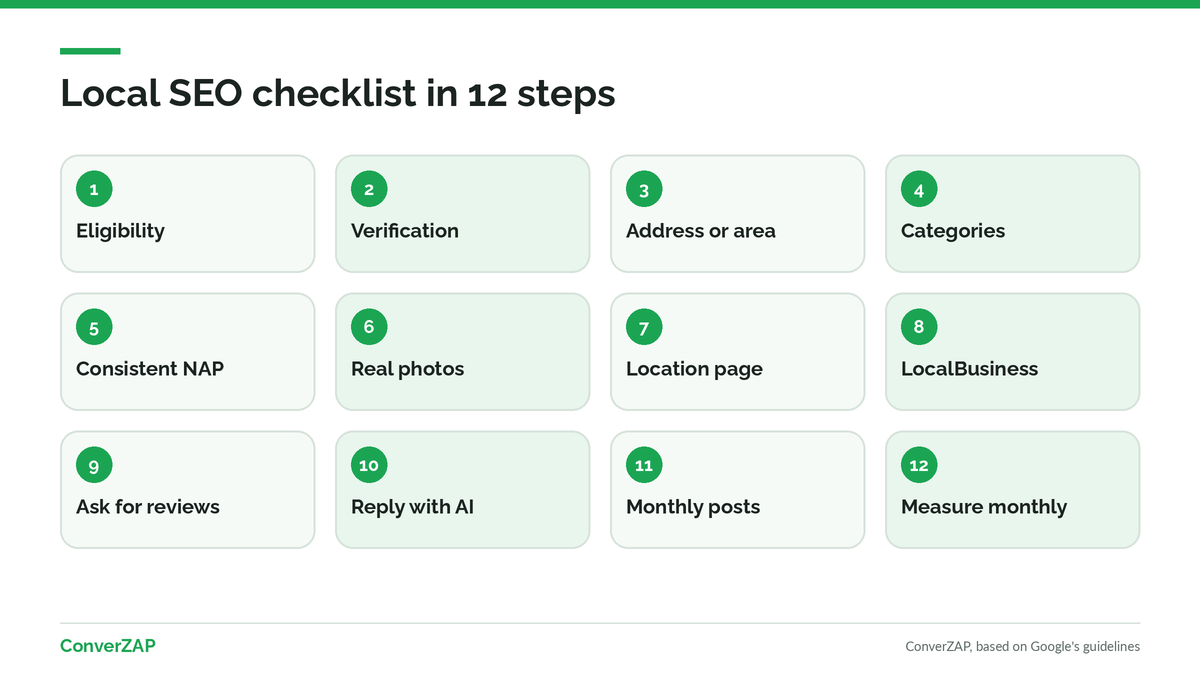The width and height of the screenshot is (1200, 675).
Task: Select the "Location page" label
Action: tap(694, 369)
